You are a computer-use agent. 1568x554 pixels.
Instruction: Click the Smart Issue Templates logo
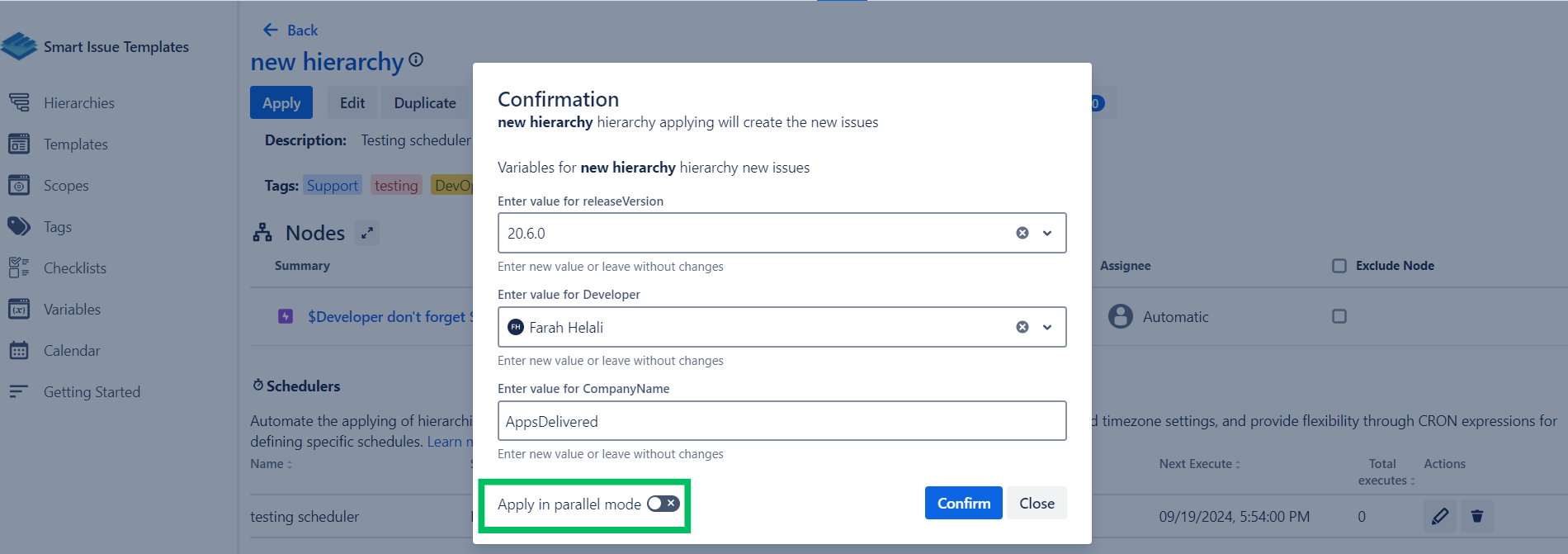click(x=20, y=46)
